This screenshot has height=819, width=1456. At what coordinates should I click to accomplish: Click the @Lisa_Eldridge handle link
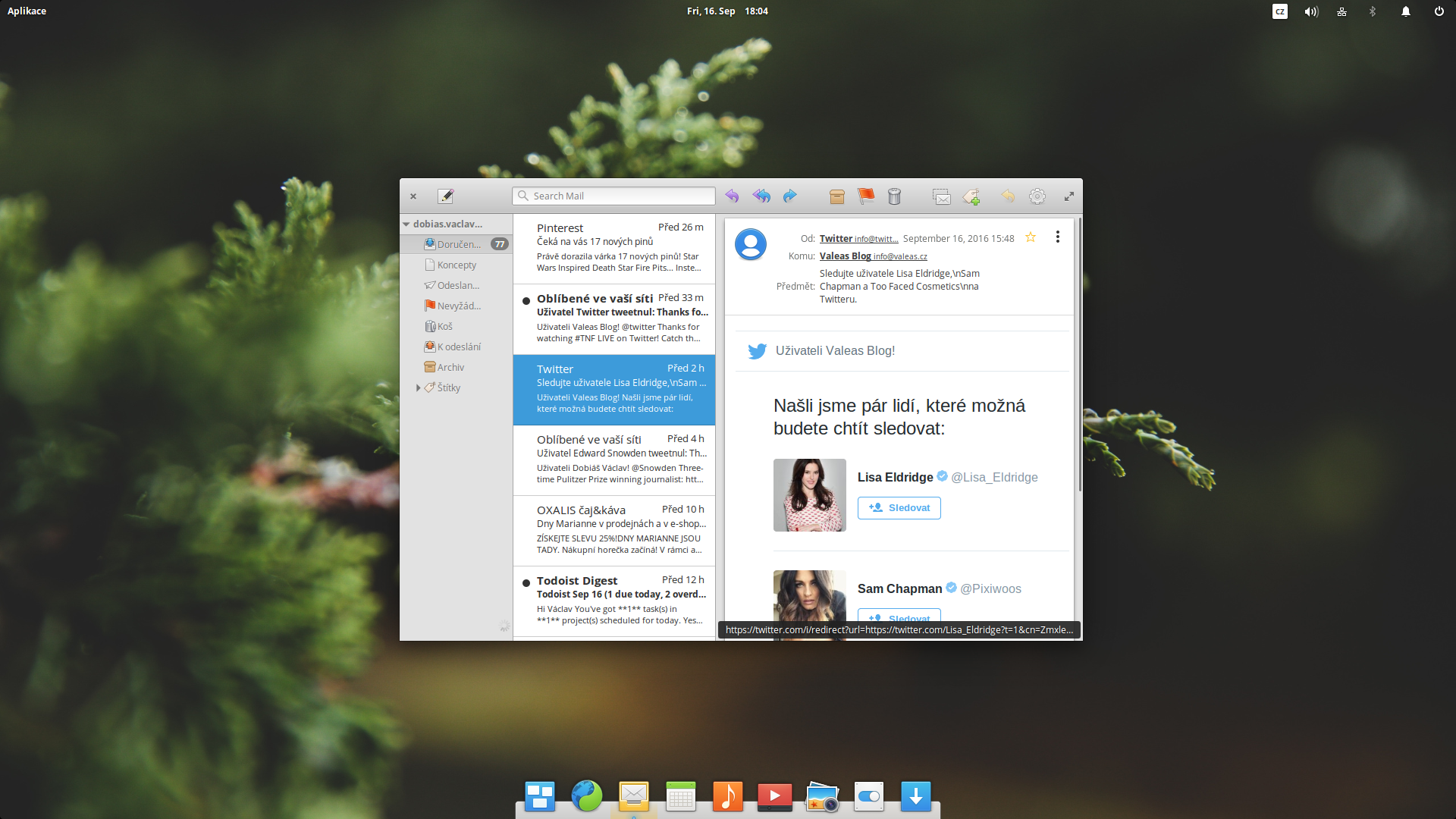point(994,477)
